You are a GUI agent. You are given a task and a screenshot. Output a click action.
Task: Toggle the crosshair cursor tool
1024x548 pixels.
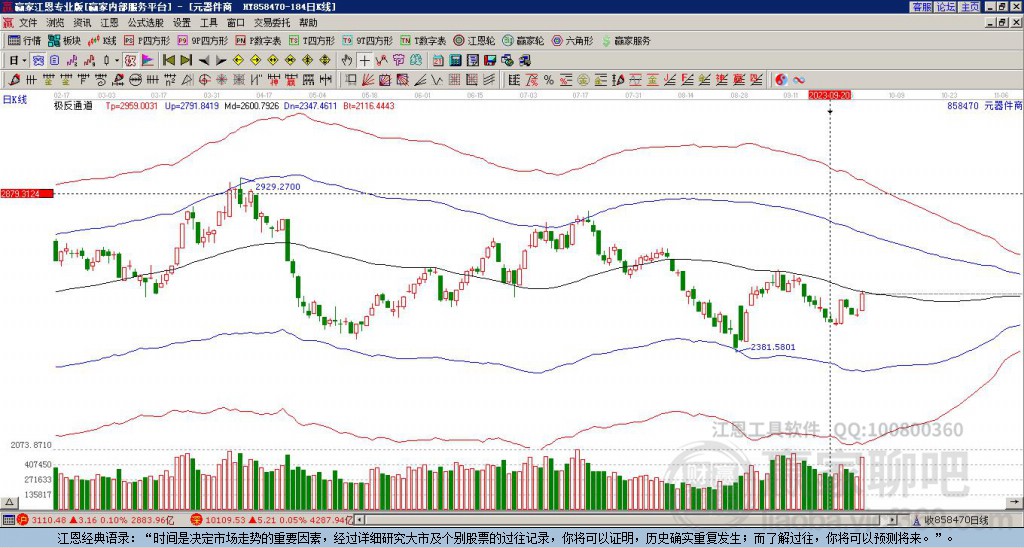[x=364, y=61]
